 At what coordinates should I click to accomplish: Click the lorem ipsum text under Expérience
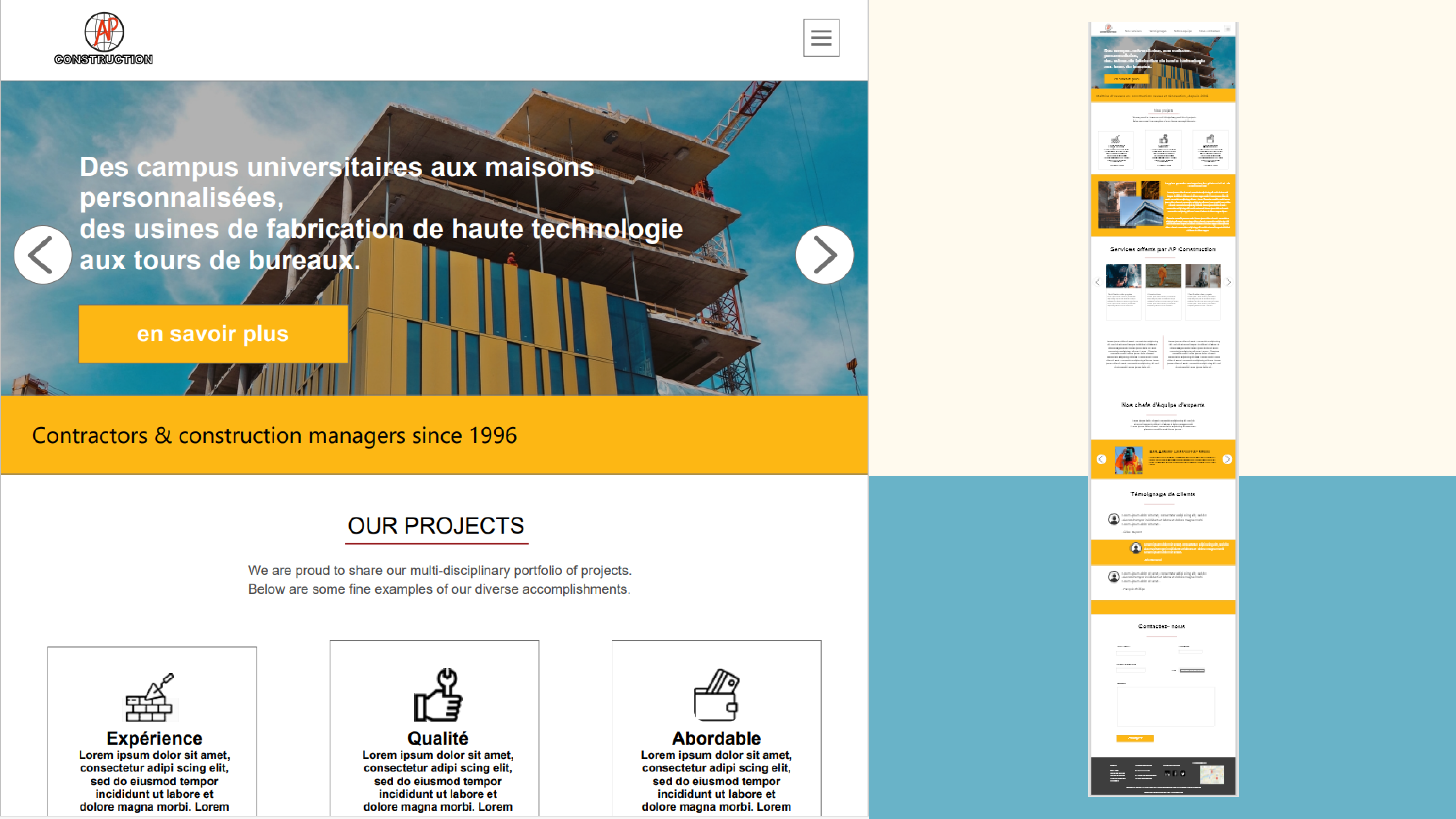tap(154, 781)
